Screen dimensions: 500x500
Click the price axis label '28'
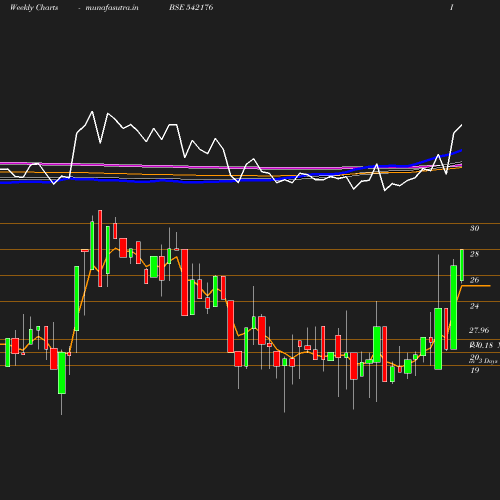474,254
